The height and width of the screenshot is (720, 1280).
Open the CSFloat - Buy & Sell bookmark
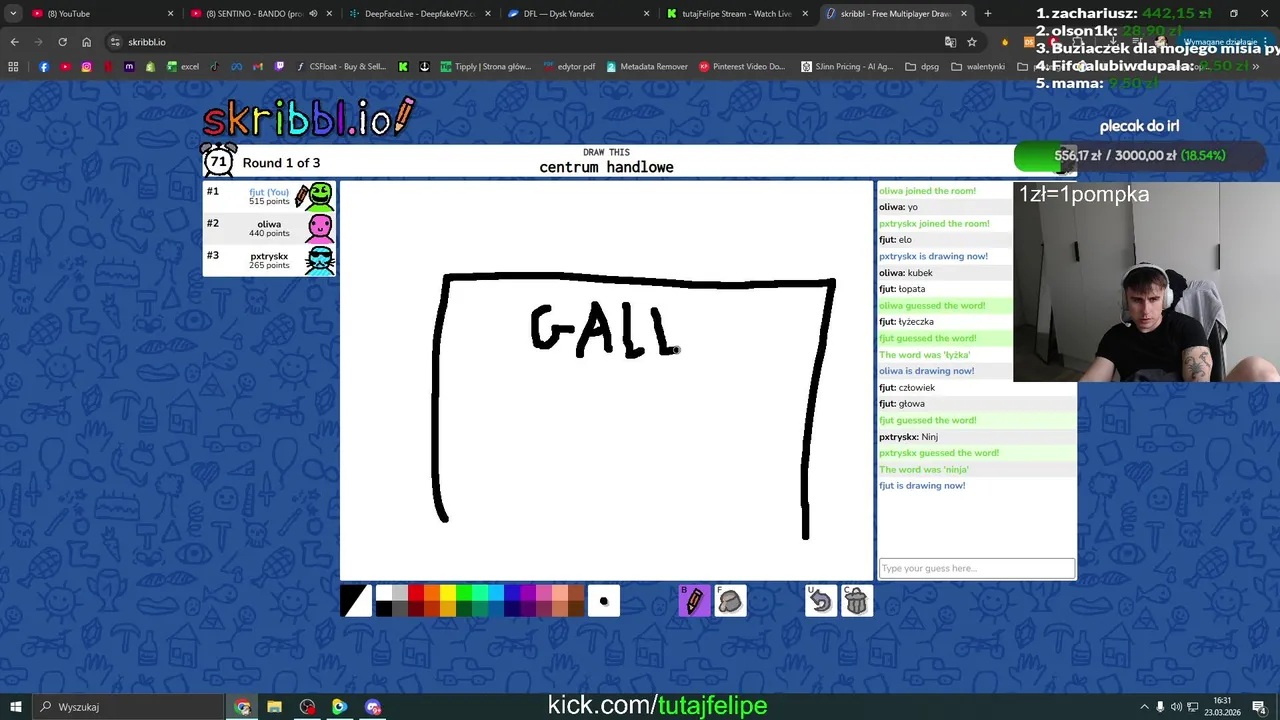(x=341, y=67)
